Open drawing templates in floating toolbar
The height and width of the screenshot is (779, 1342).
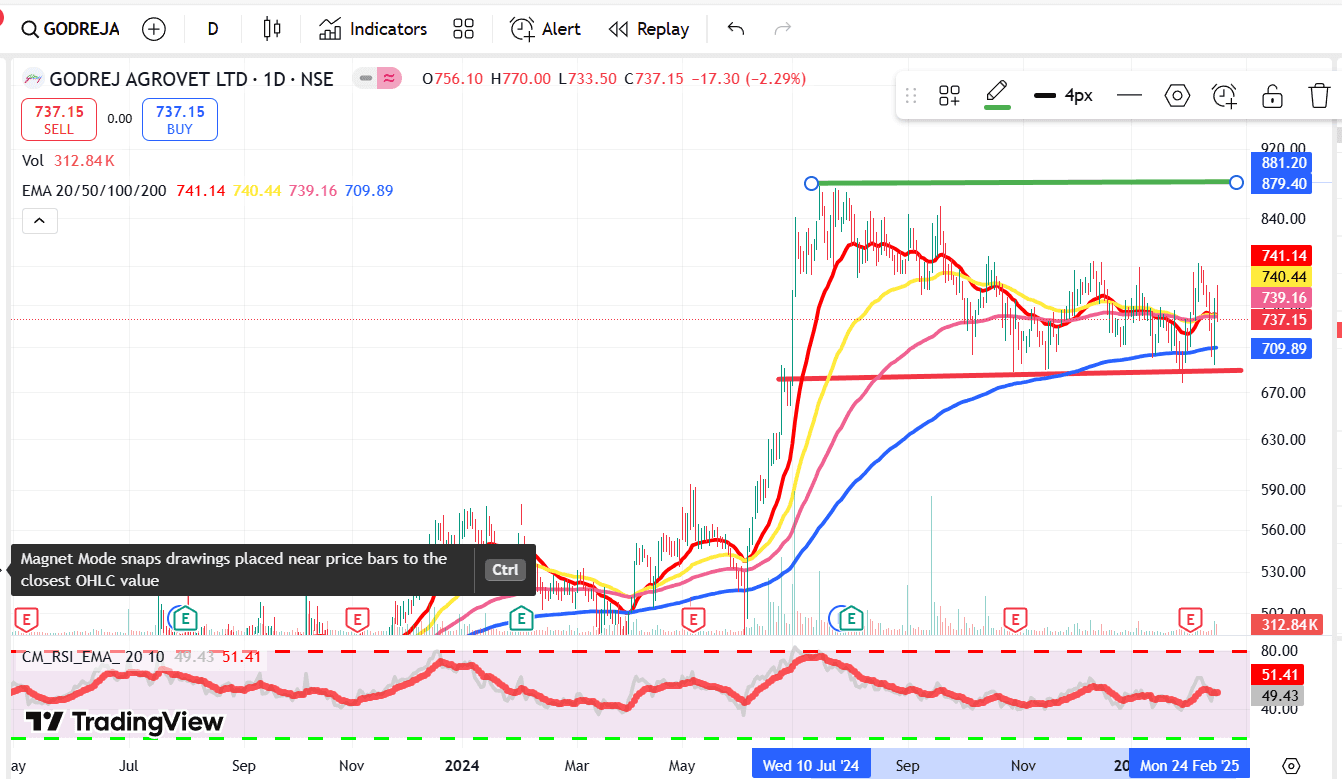click(949, 96)
